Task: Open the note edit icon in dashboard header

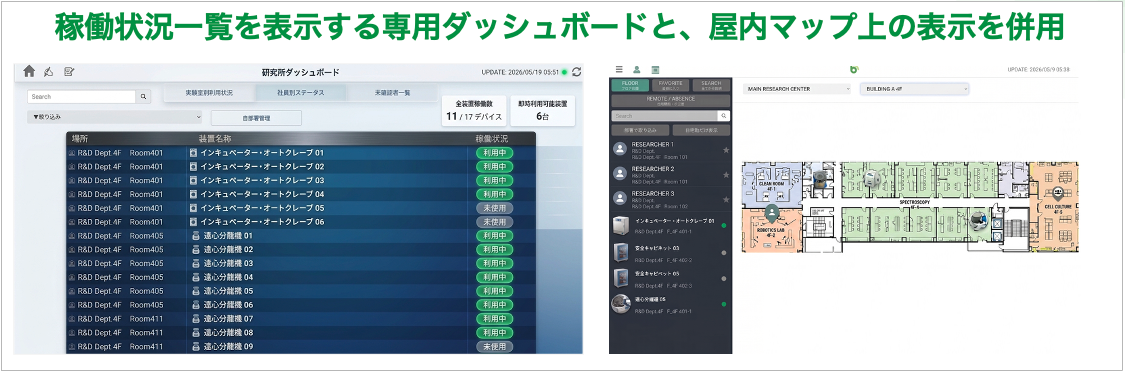Action: click(69, 71)
